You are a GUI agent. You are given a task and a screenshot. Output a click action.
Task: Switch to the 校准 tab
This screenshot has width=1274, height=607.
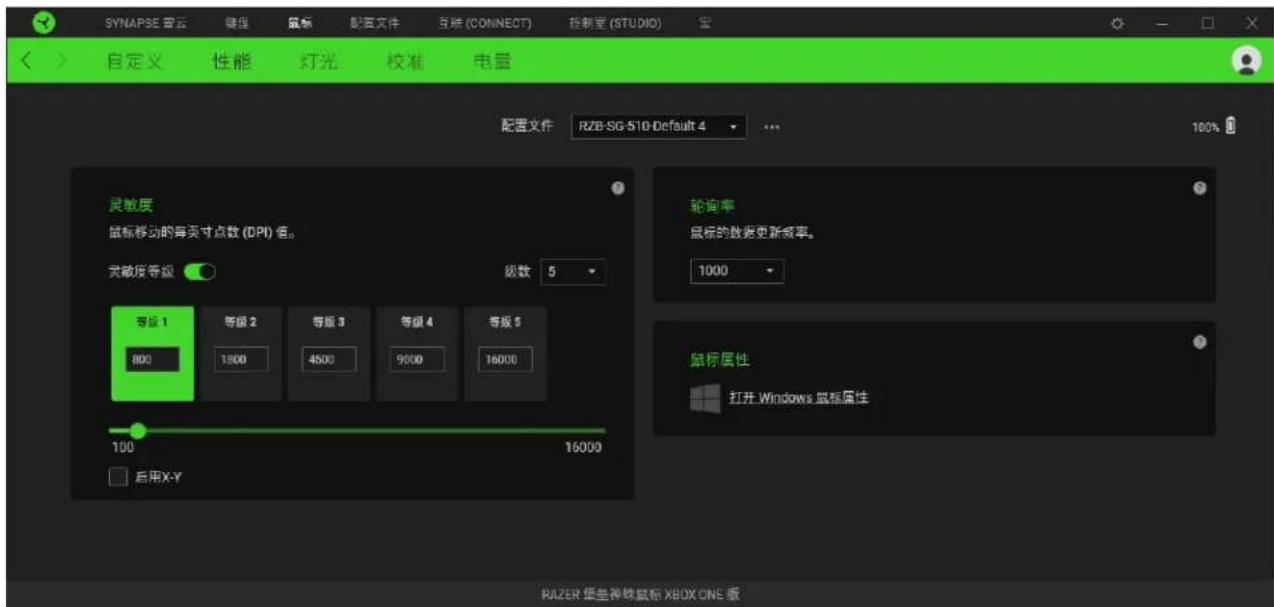(x=404, y=62)
